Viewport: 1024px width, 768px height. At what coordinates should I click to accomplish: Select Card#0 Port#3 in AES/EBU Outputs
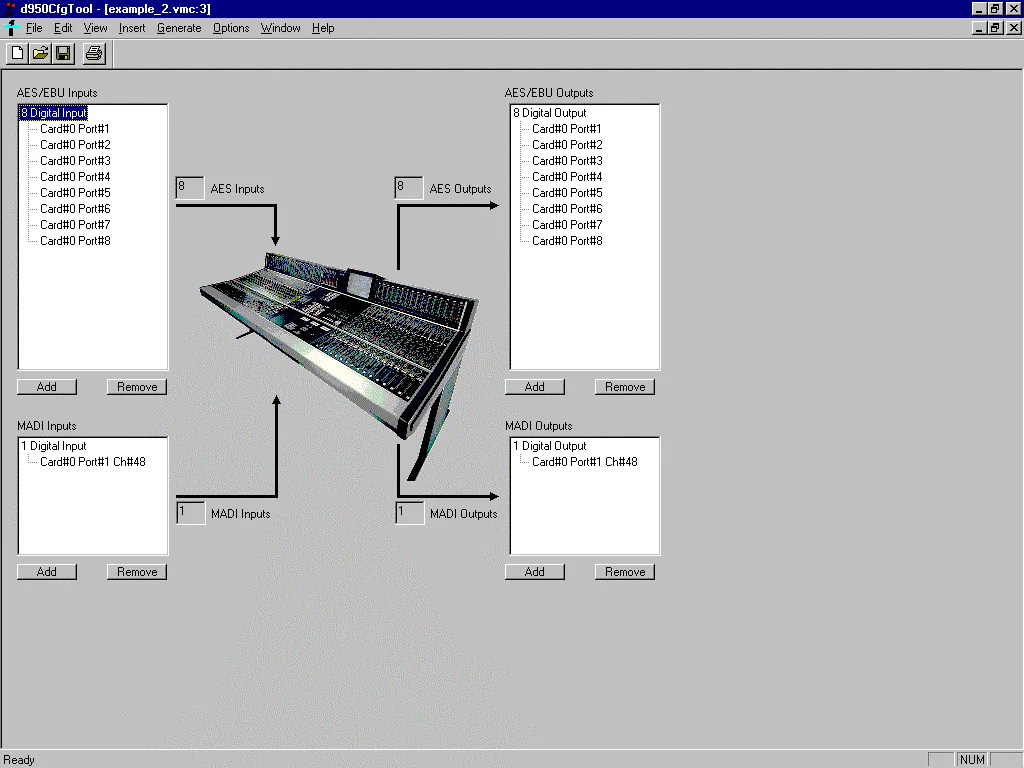pos(567,161)
